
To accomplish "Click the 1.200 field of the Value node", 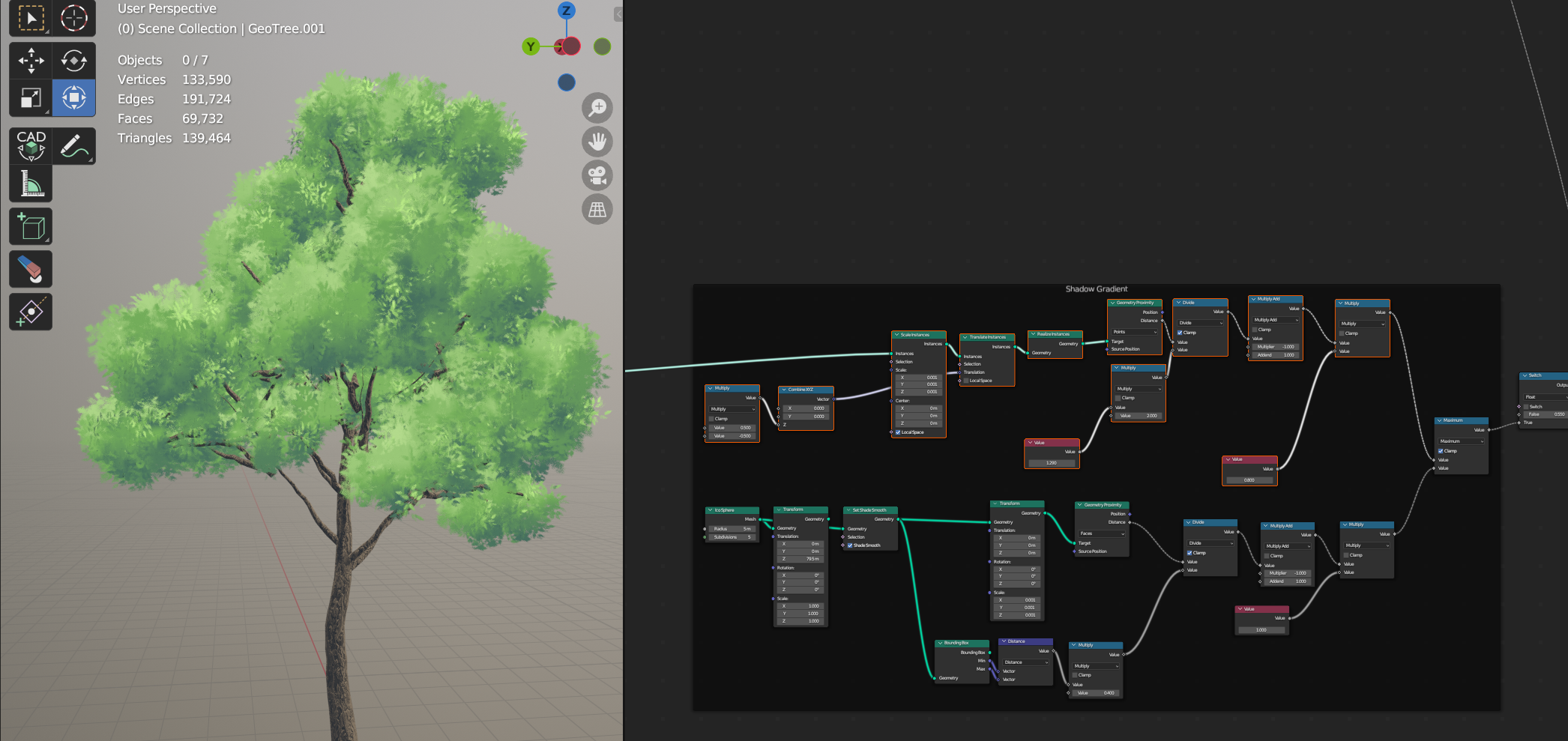I will pos(1052,463).
